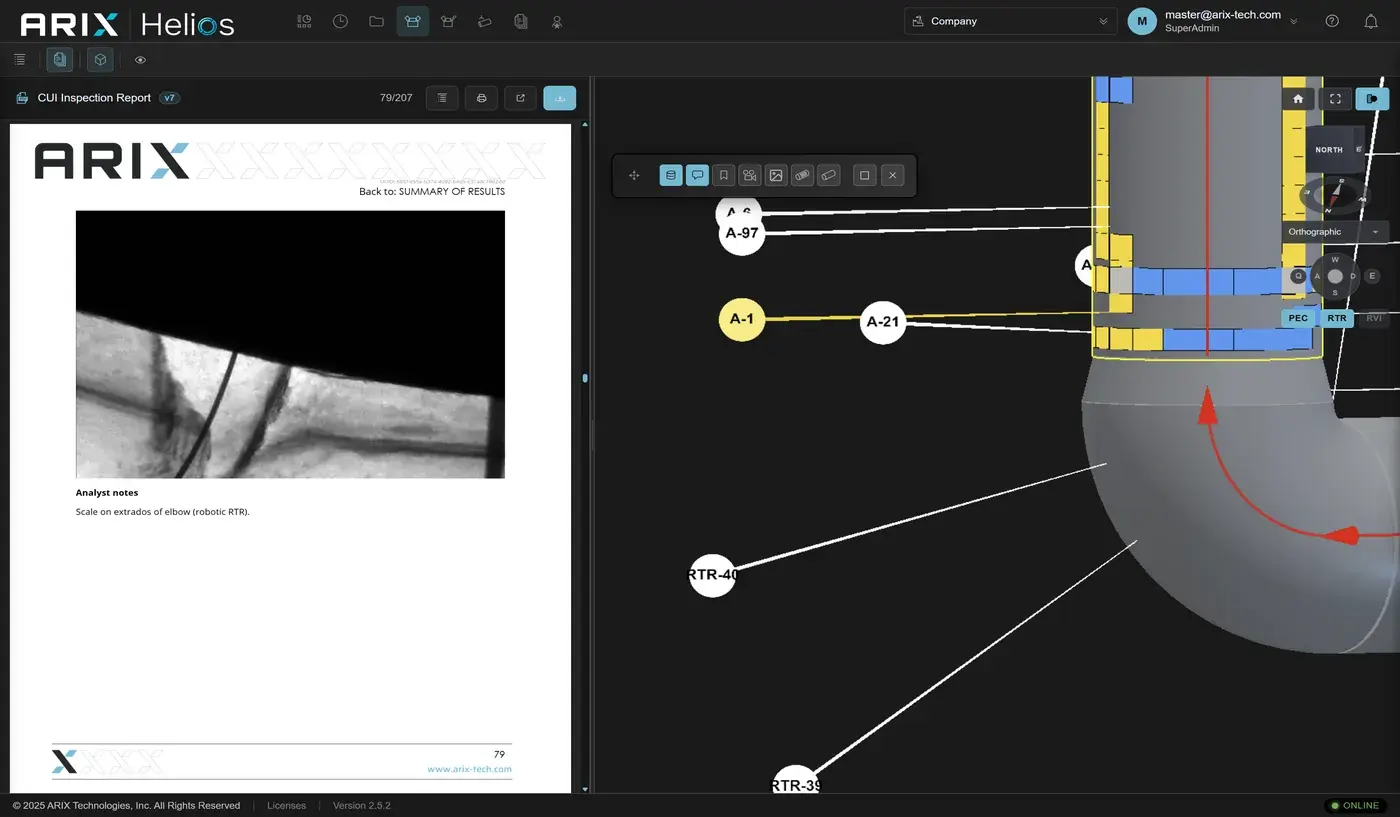Open the Orthographic projection dropdown
1400x817 pixels.
(x=1335, y=232)
